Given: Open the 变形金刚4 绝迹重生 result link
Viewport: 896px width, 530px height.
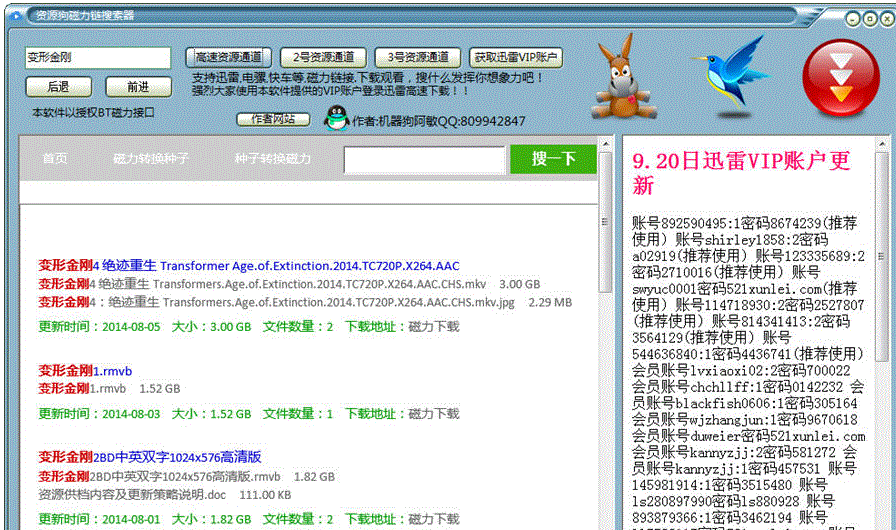Looking at the screenshot, I should coord(248,266).
